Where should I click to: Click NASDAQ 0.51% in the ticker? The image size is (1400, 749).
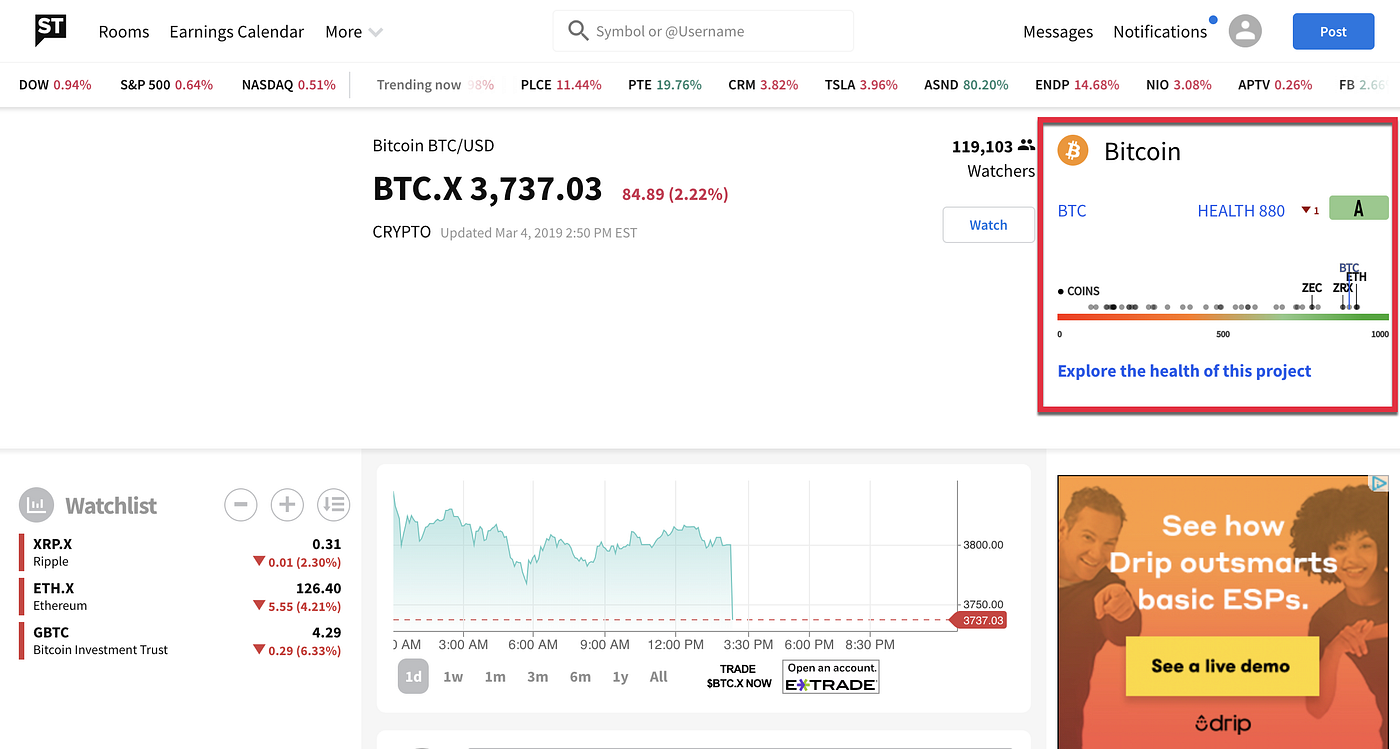(289, 85)
